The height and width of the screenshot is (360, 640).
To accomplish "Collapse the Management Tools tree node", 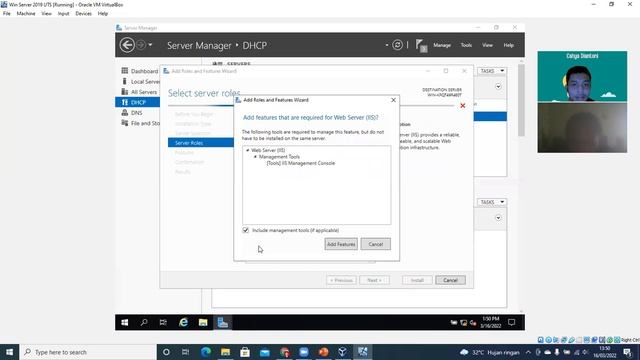I will tap(256, 157).
